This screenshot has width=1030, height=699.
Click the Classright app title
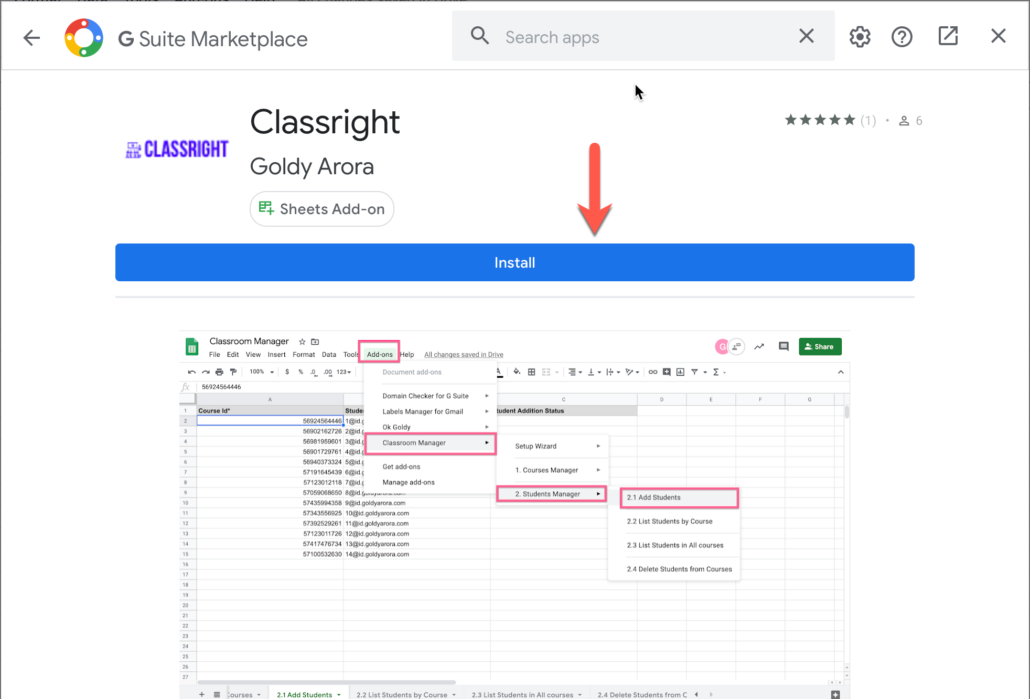[x=325, y=123]
